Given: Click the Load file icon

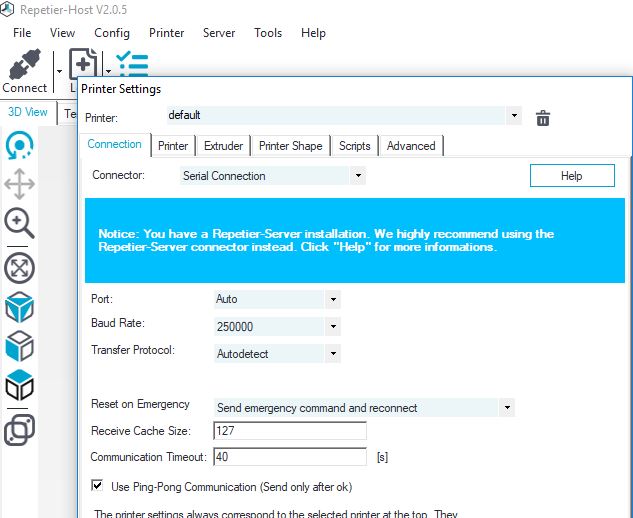Looking at the screenshot, I should (82, 64).
